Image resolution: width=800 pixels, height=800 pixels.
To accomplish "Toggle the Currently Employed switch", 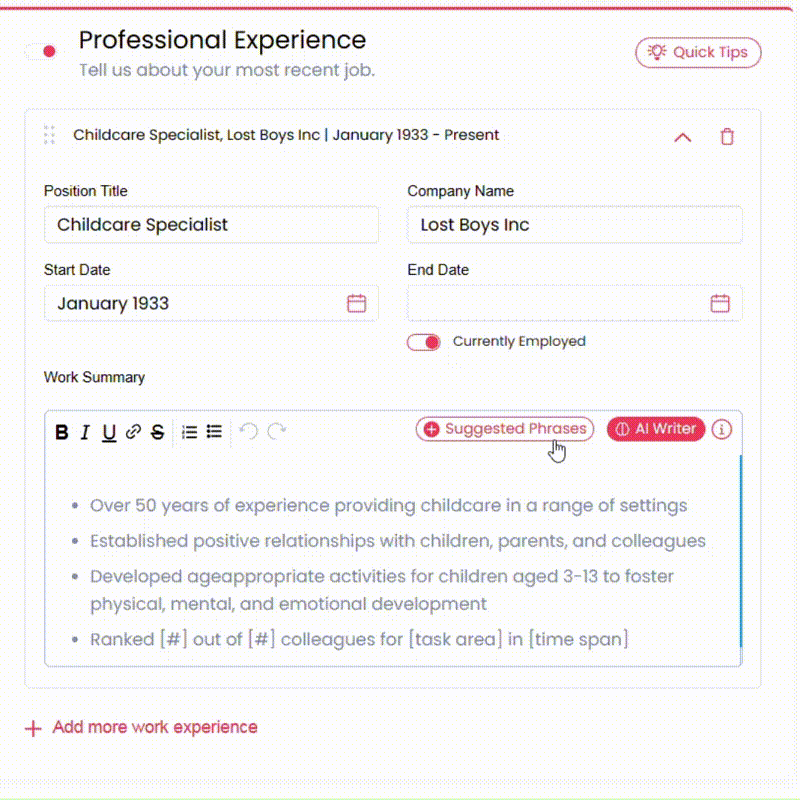I will (x=423, y=342).
